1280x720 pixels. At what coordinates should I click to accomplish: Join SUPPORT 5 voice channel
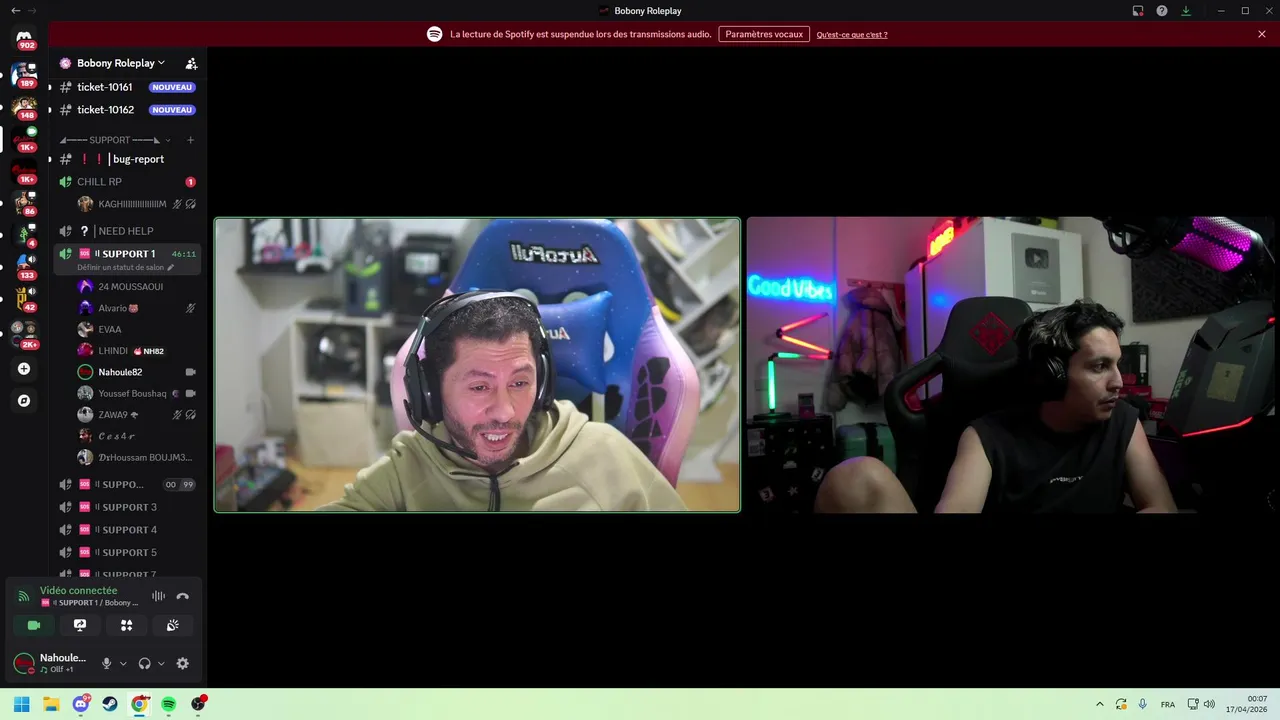coord(127,552)
